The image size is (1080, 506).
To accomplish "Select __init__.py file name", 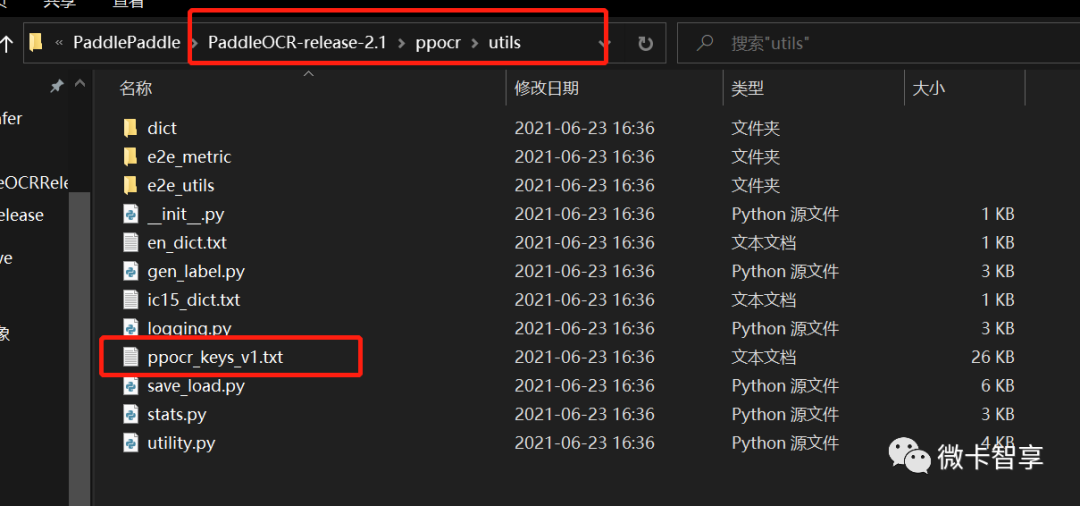I will coord(185,214).
